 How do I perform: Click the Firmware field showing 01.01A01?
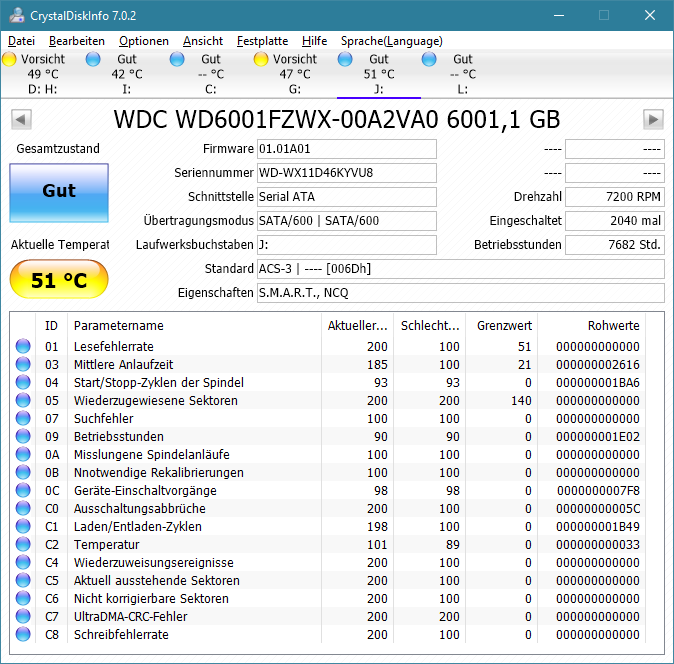(x=347, y=149)
